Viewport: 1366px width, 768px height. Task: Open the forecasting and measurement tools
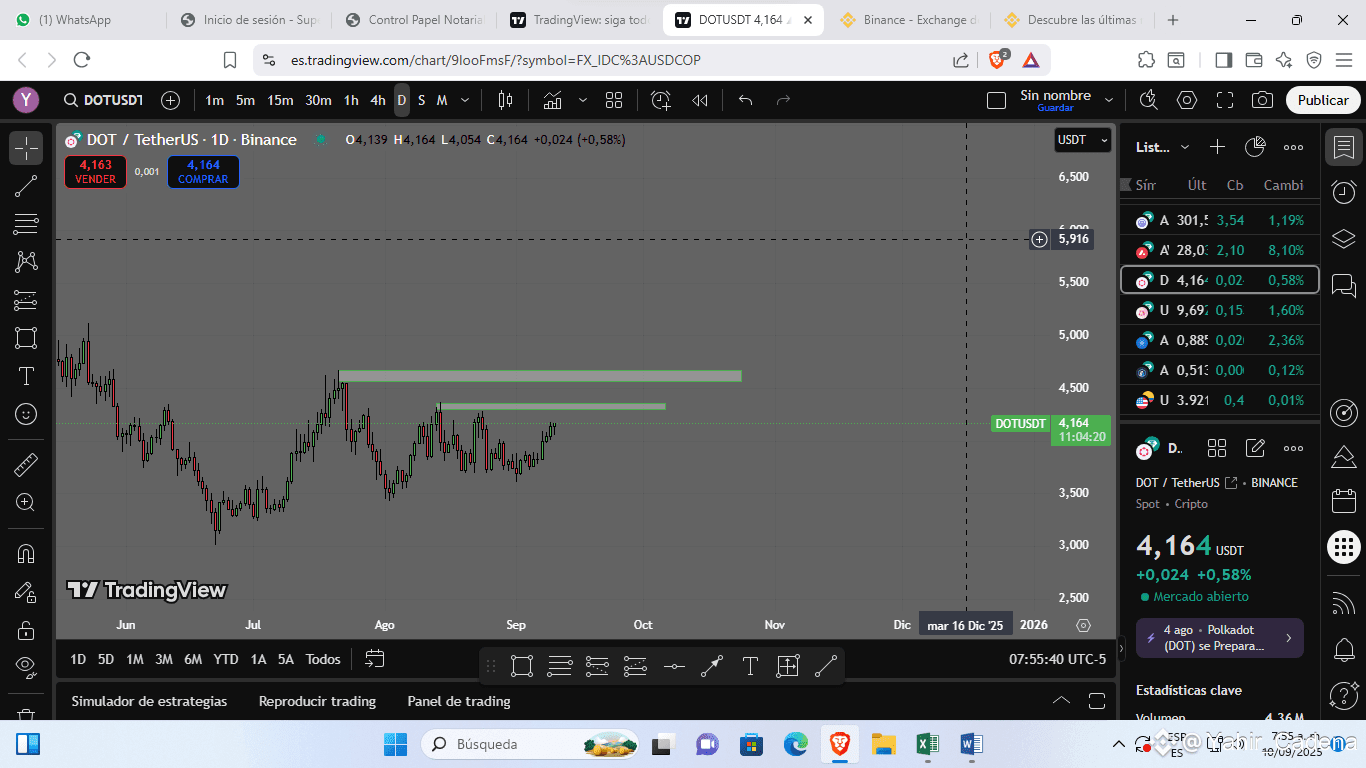[26, 300]
